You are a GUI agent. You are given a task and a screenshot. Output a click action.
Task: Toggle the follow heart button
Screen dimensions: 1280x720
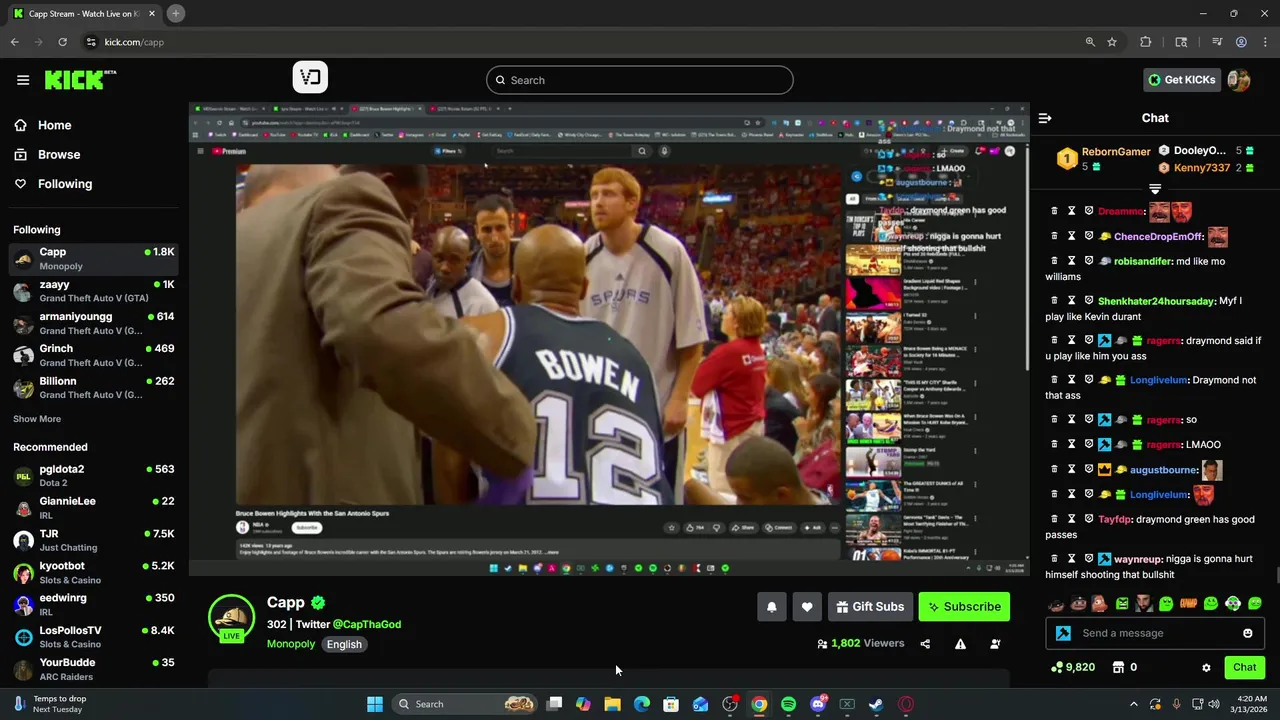click(x=807, y=606)
